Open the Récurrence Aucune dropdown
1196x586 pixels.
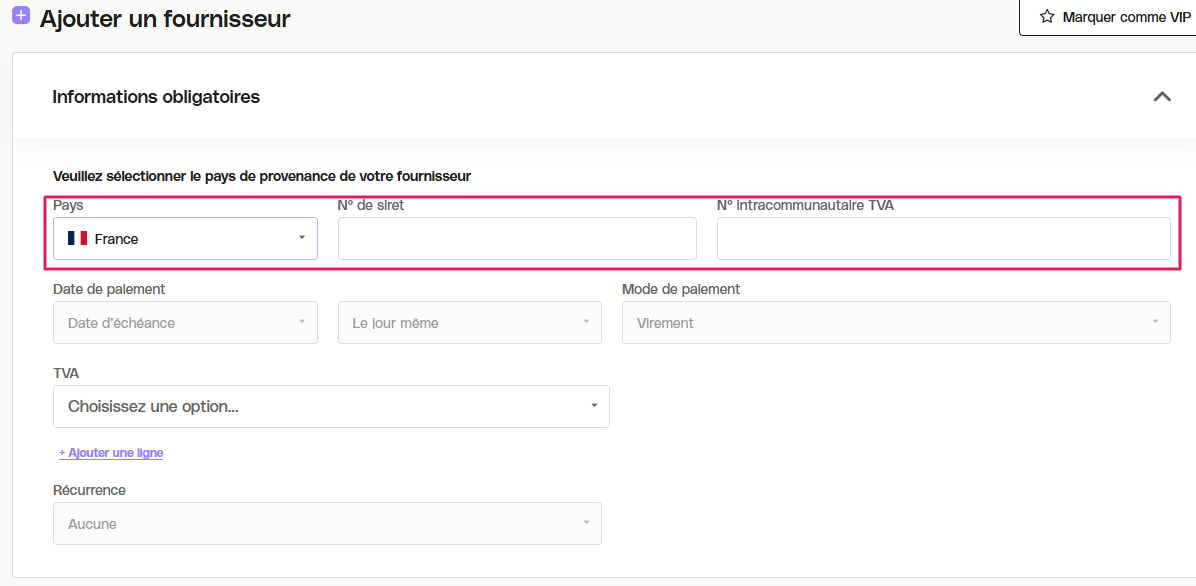click(327, 523)
